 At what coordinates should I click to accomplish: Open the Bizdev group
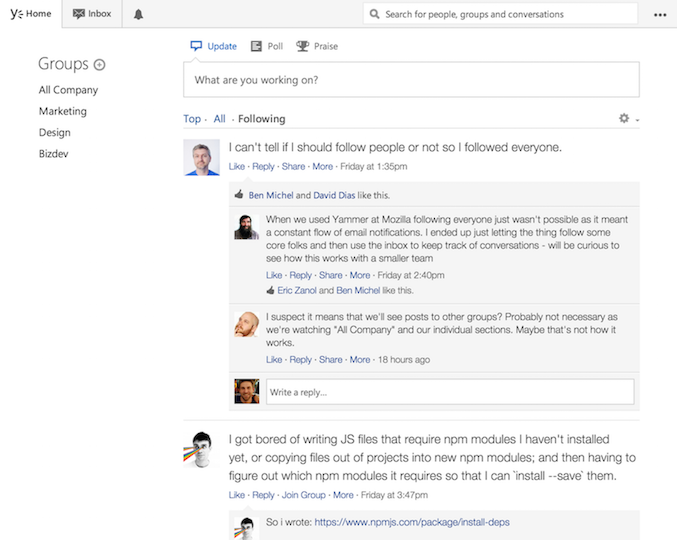(54, 154)
